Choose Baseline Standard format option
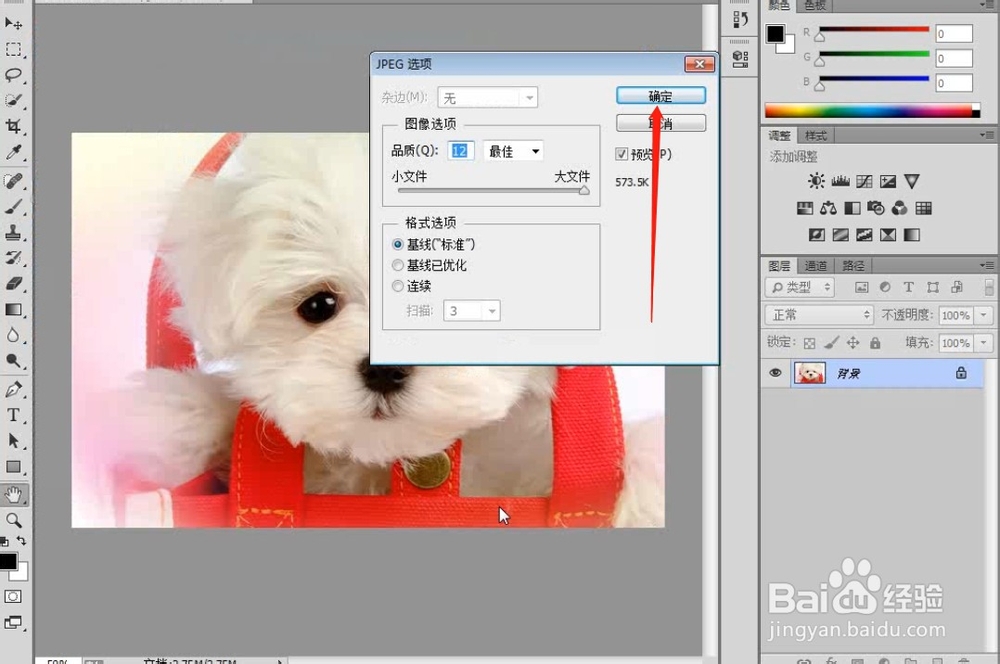 coord(434,244)
